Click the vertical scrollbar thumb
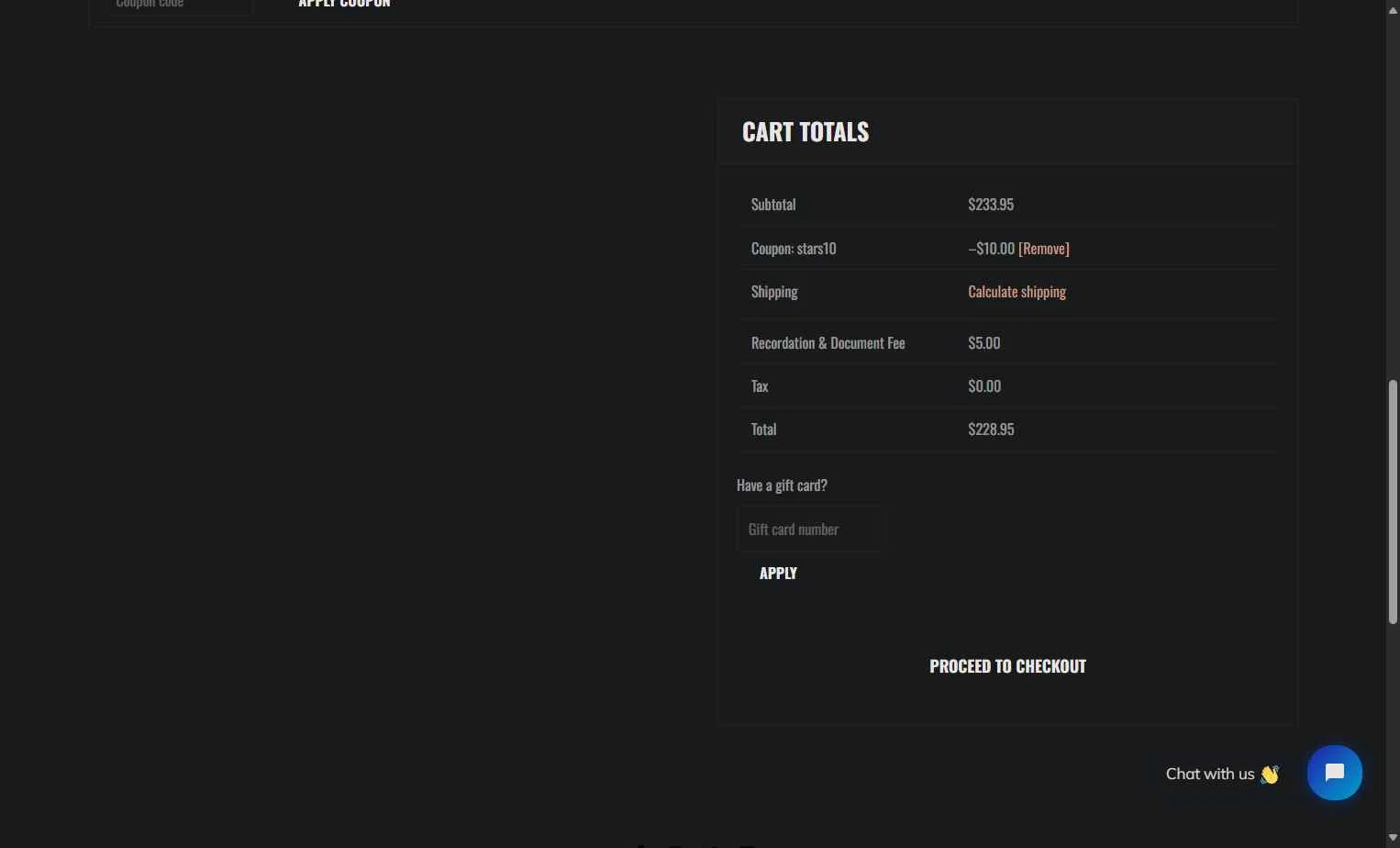The width and height of the screenshot is (1400, 848). point(1393,502)
